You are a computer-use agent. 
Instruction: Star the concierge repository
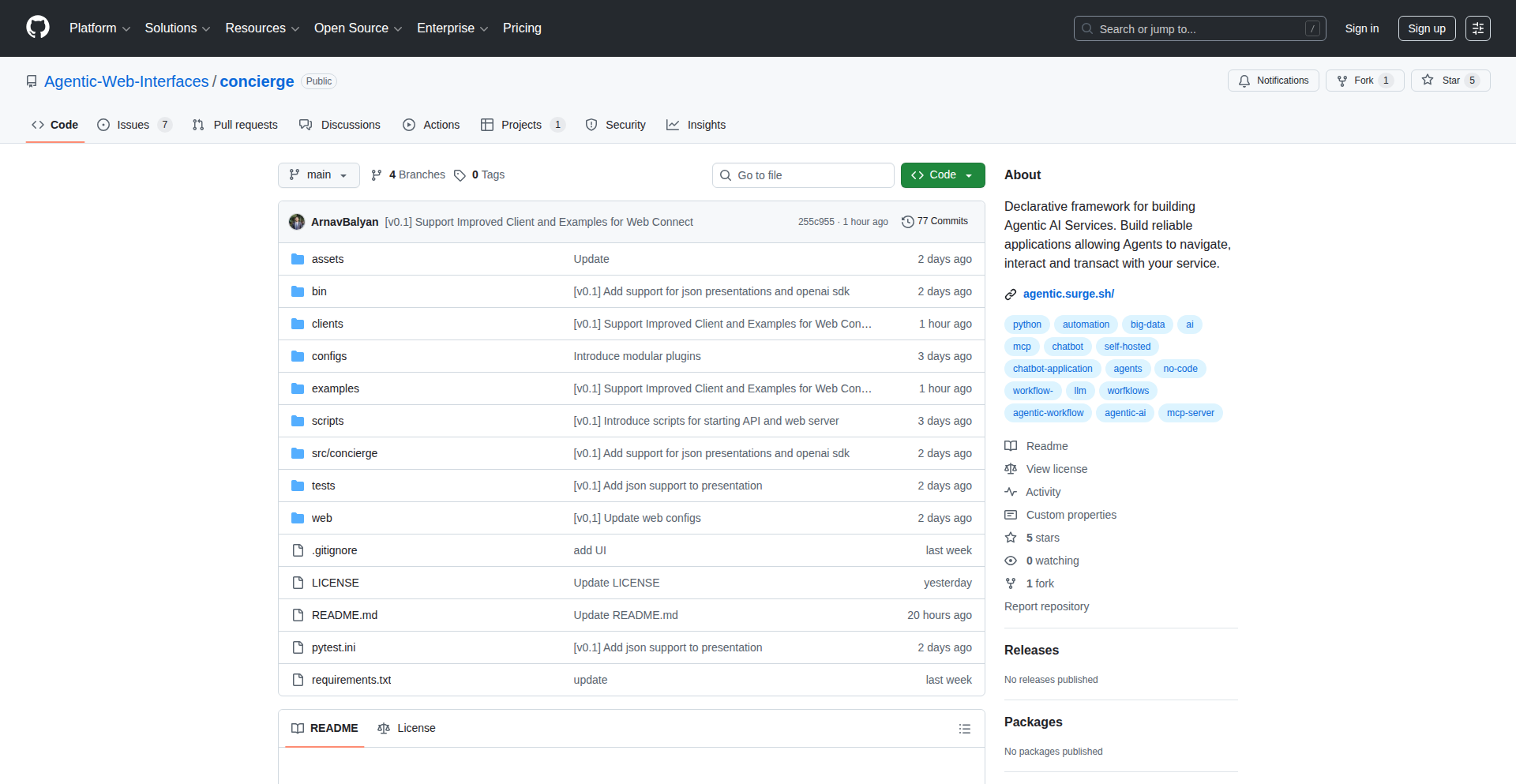click(1450, 80)
